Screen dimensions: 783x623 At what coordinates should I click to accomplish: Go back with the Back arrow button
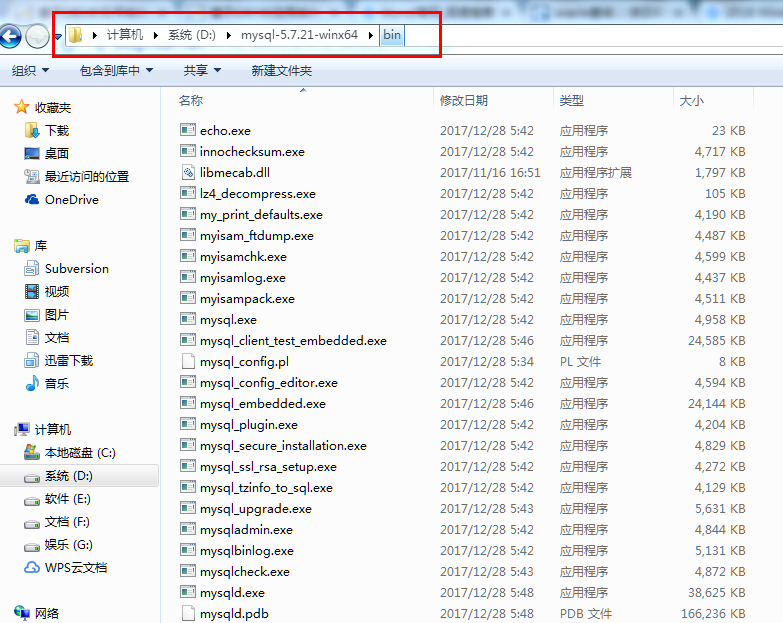coord(10,36)
